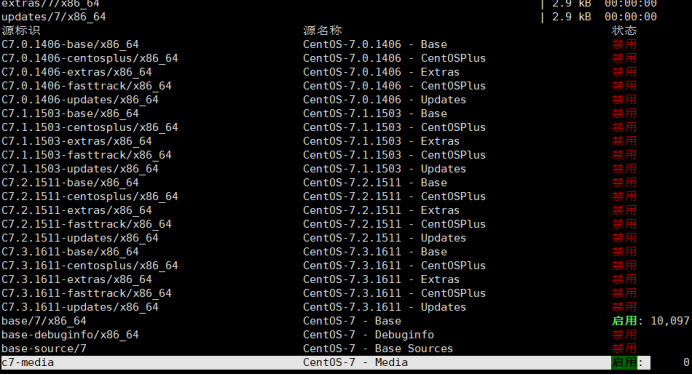Click repo name CentOS-7.2.1511 - Updates
The image size is (692, 375).
click(x=385, y=238)
